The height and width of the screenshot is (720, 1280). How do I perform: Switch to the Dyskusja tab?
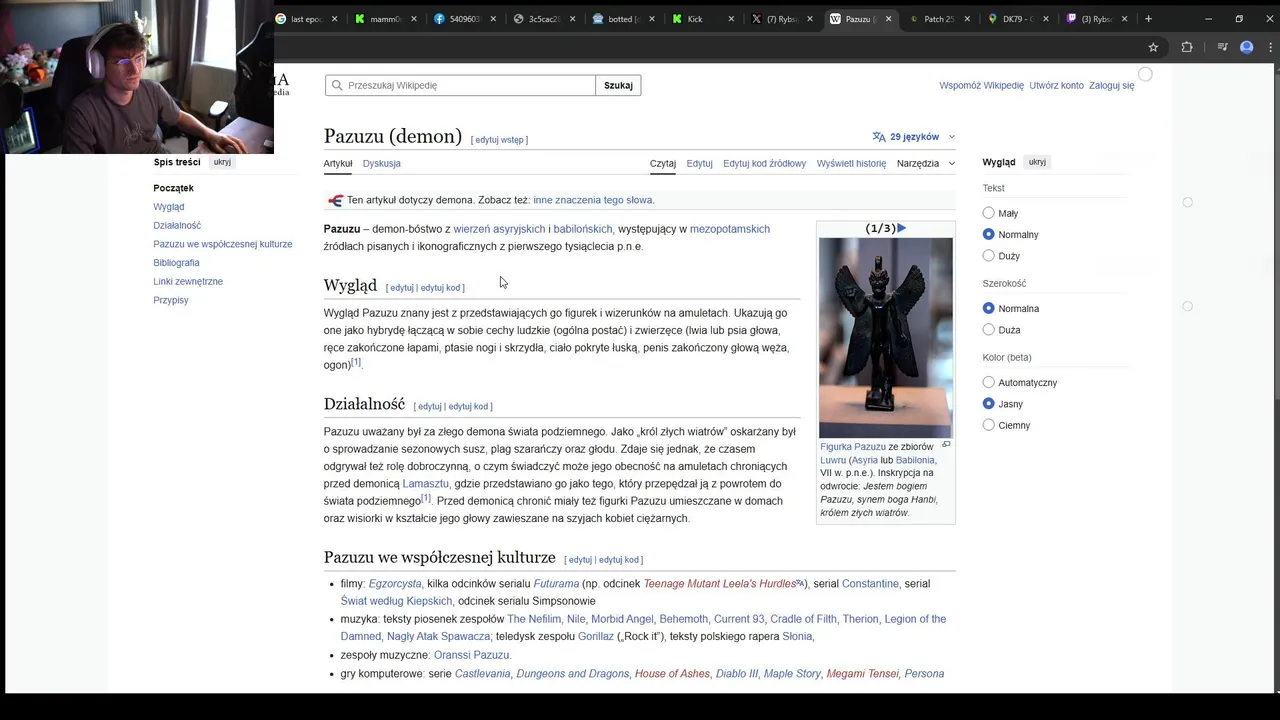pos(381,163)
